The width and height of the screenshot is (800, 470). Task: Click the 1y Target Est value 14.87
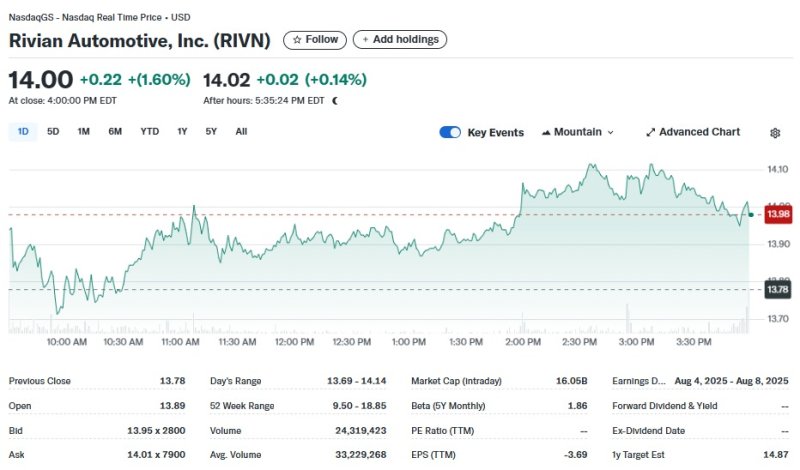pyautogui.click(x=776, y=455)
